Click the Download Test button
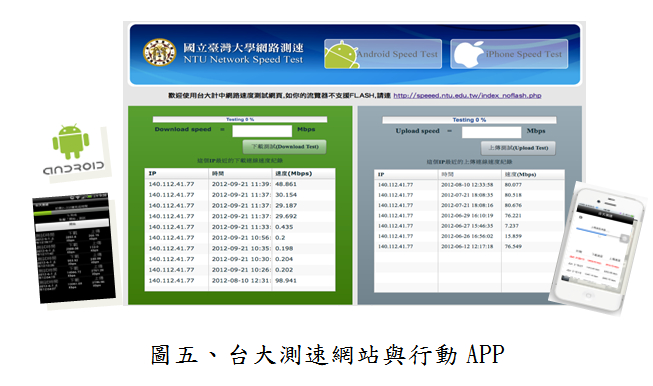 point(284,147)
